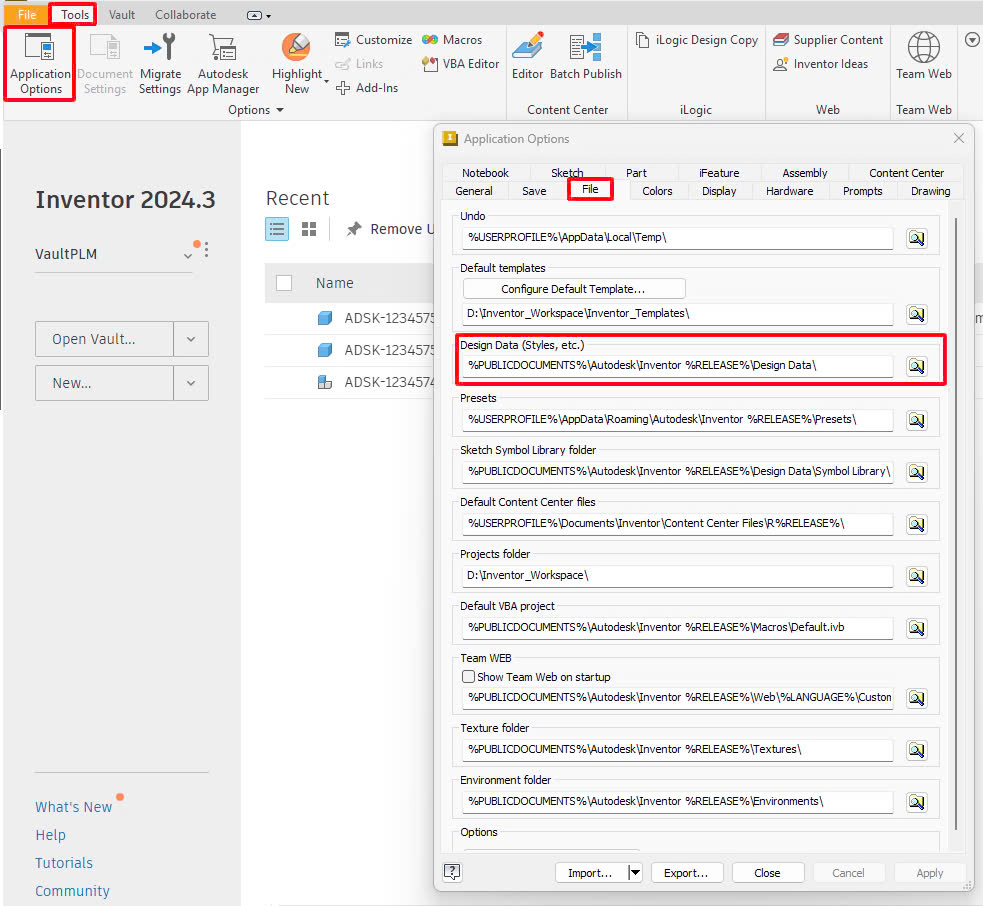This screenshot has width=983, height=906.
Task: Browse for Projects folder
Action: point(917,576)
